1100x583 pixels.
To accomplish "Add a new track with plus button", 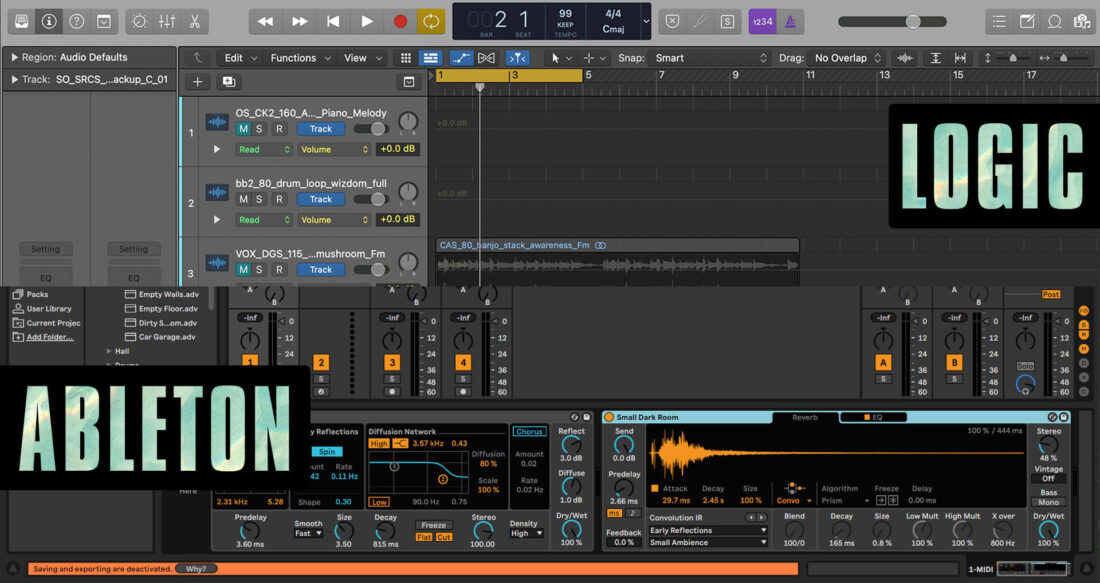I will [197, 82].
